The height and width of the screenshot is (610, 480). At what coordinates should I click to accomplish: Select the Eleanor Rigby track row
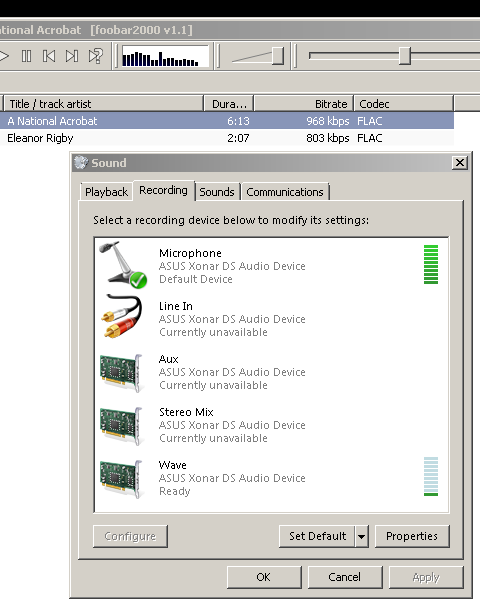[x=227, y=138]
